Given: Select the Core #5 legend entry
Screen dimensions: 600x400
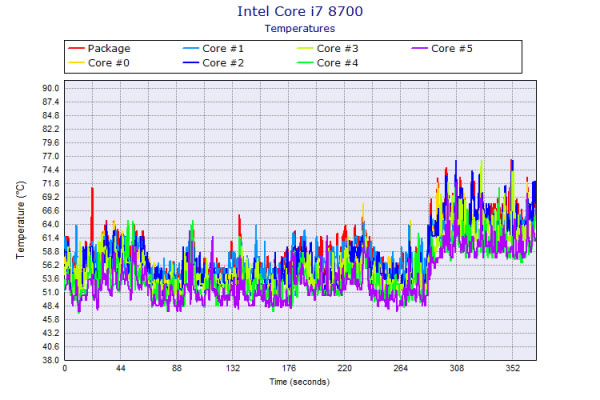Looking at the screenshot, I should click(x=442, y=49).
